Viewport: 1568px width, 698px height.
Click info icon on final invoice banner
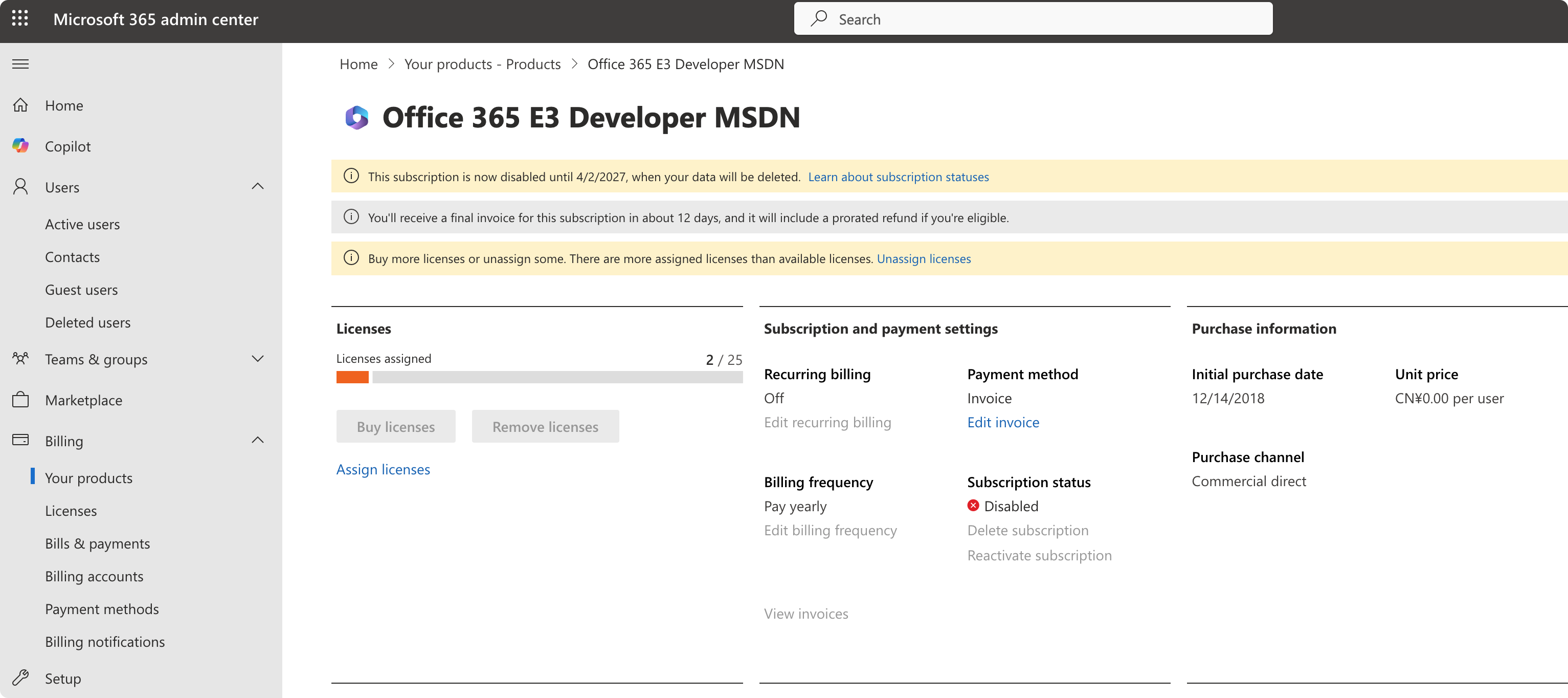pyautogui.click(x=351, y=217)
